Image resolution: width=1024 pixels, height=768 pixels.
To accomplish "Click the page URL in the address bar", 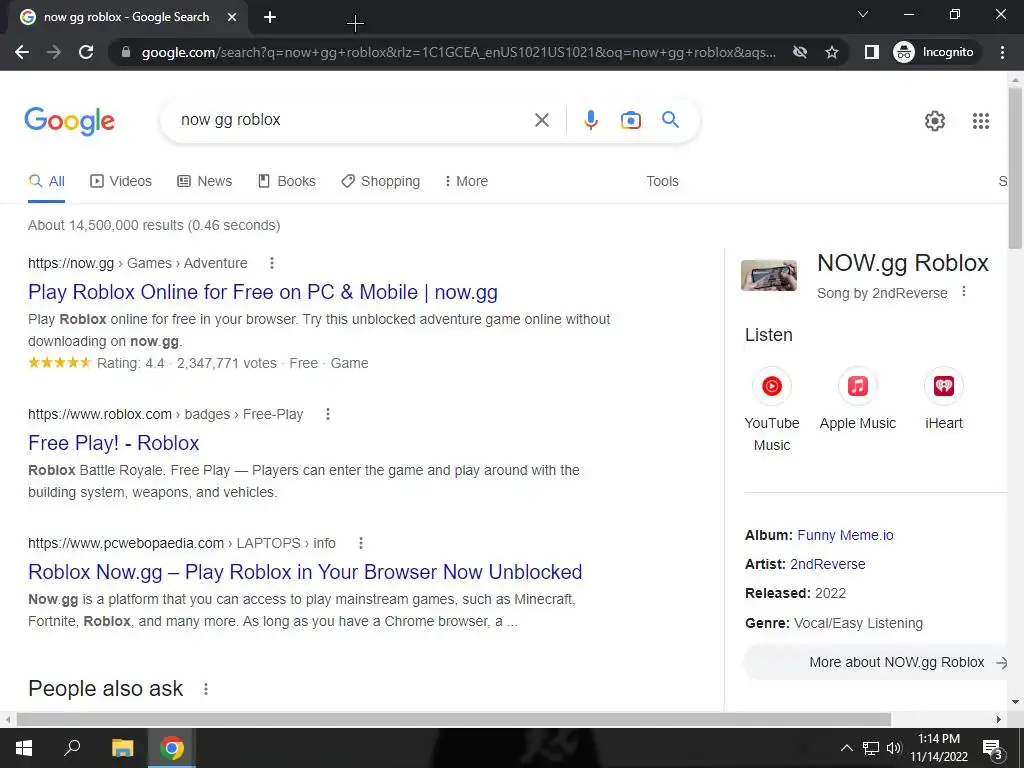I will (x=458, y=52).
